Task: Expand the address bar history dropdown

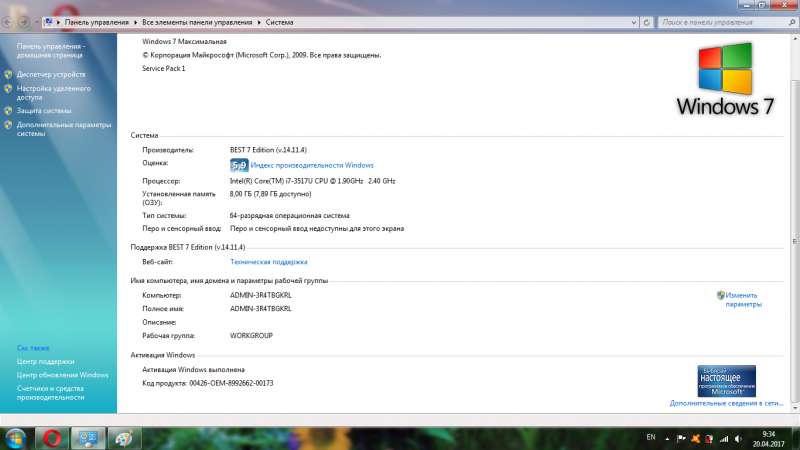Action: (x=632, y=20)
